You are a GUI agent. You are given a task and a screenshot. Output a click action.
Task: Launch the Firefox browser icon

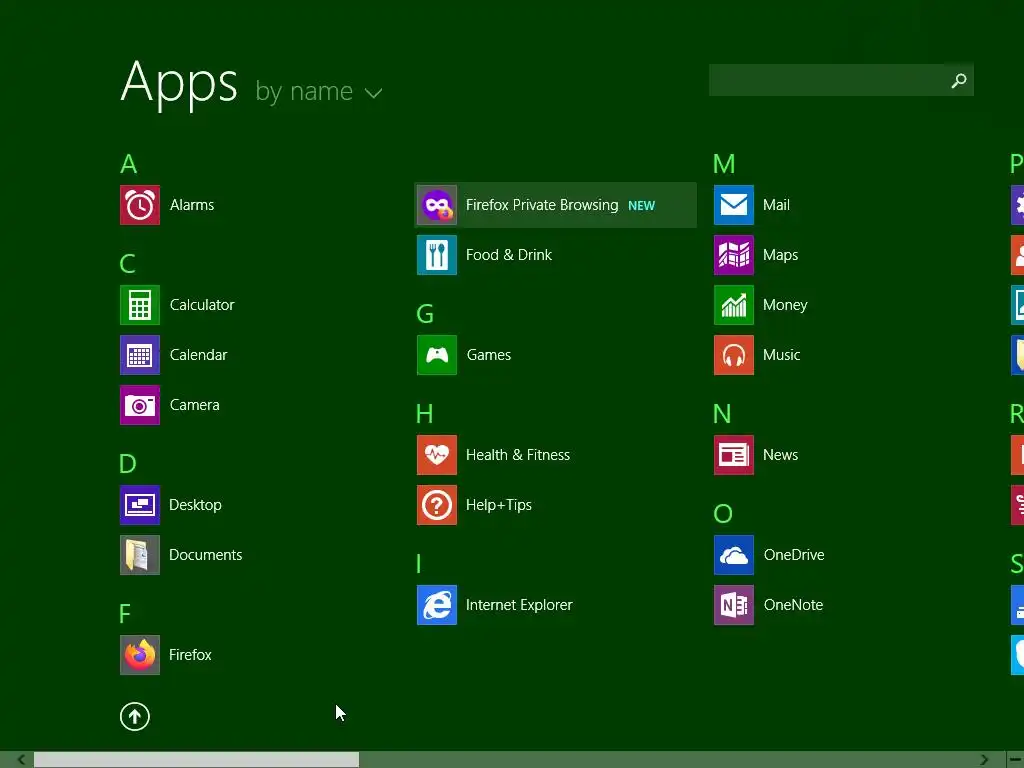(x=140, y=655)
